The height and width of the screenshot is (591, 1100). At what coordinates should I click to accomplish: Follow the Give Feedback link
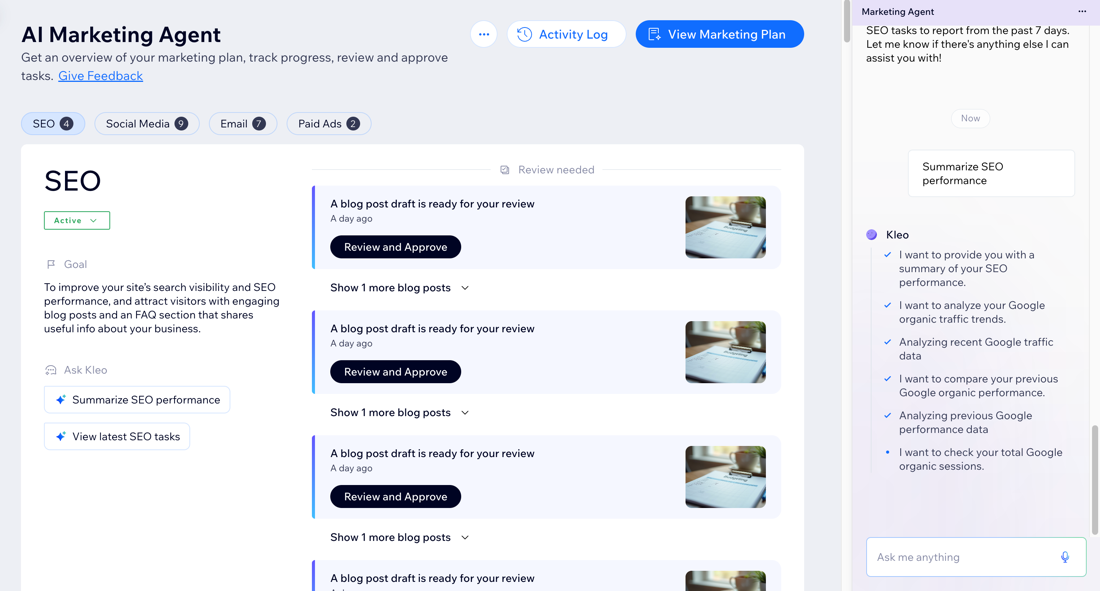tap(100, 76)
